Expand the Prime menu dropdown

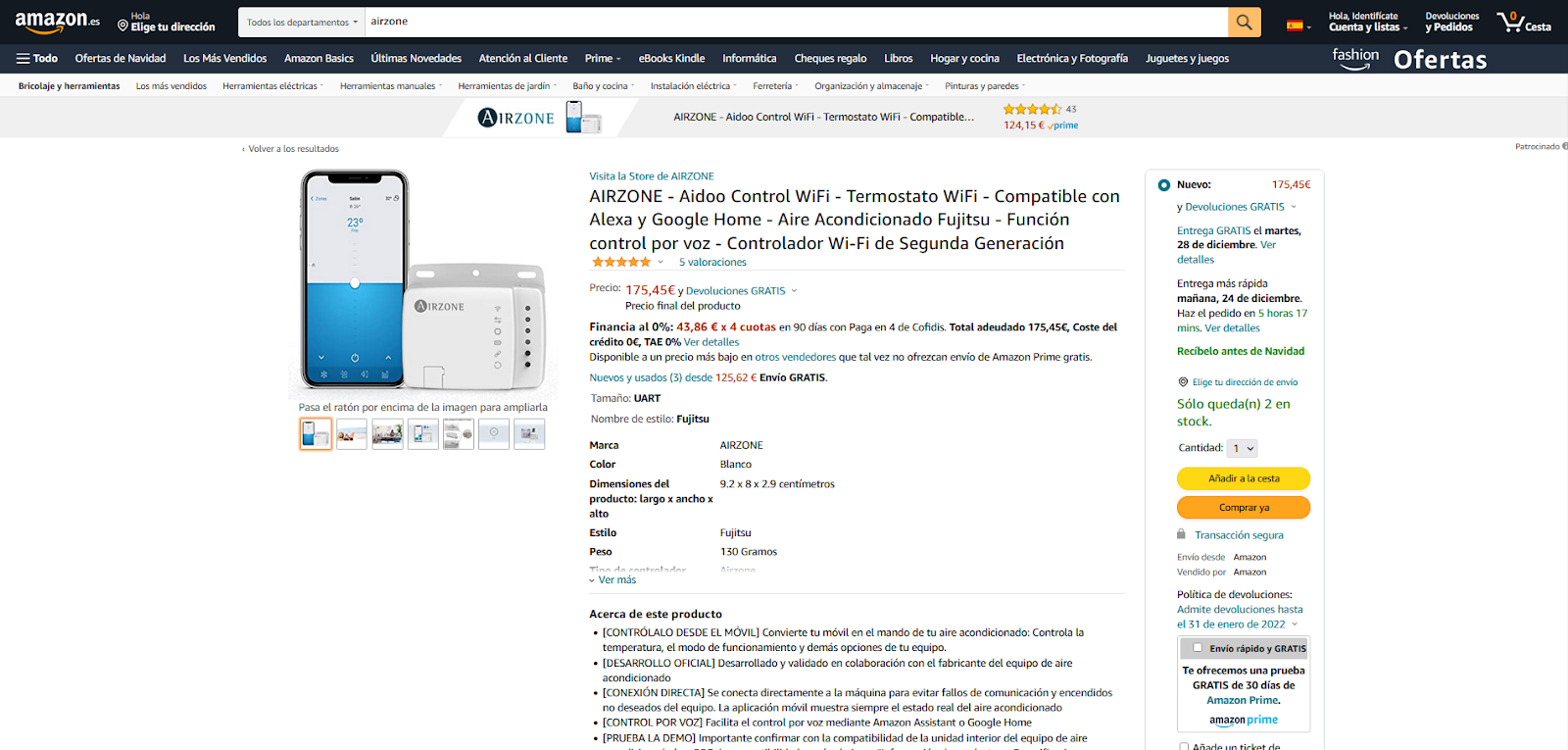click(603, 59)
